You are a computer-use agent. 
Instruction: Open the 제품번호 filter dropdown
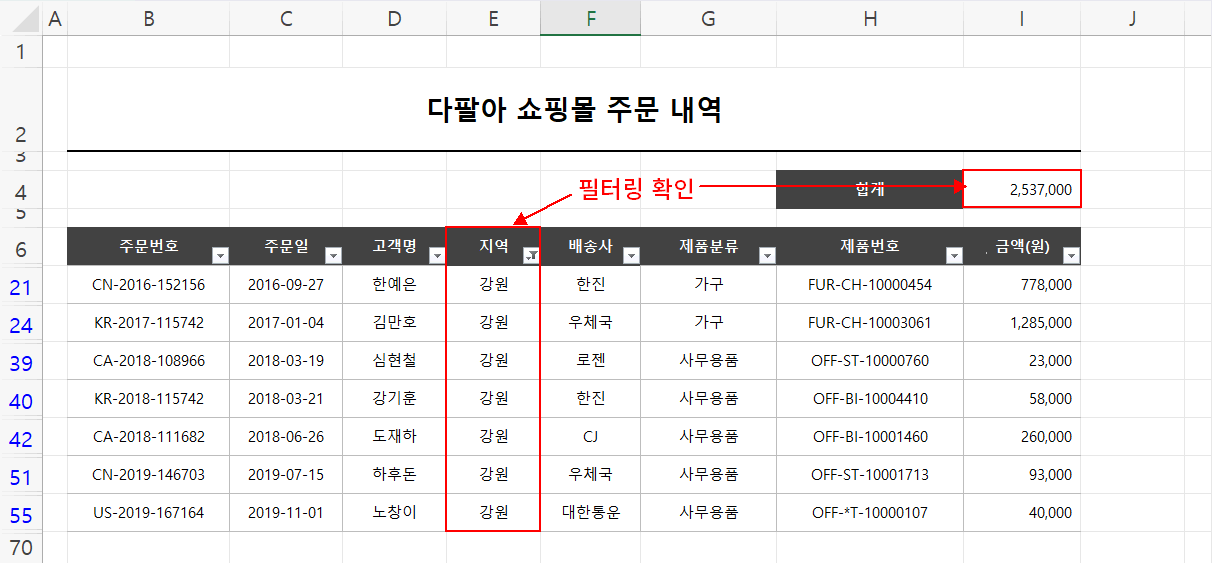click(954, 256)
